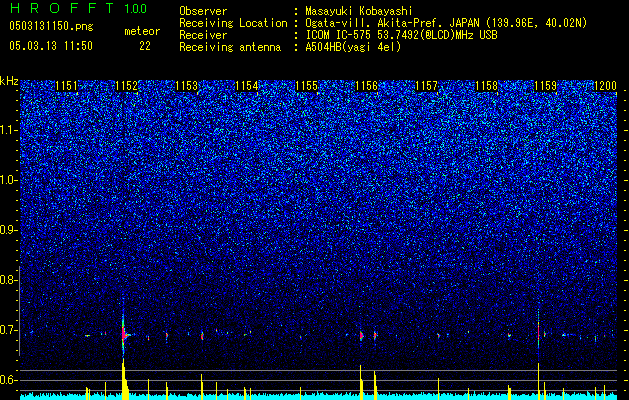Select the filename 0503131150.png
629x400 pixels.
51,26
